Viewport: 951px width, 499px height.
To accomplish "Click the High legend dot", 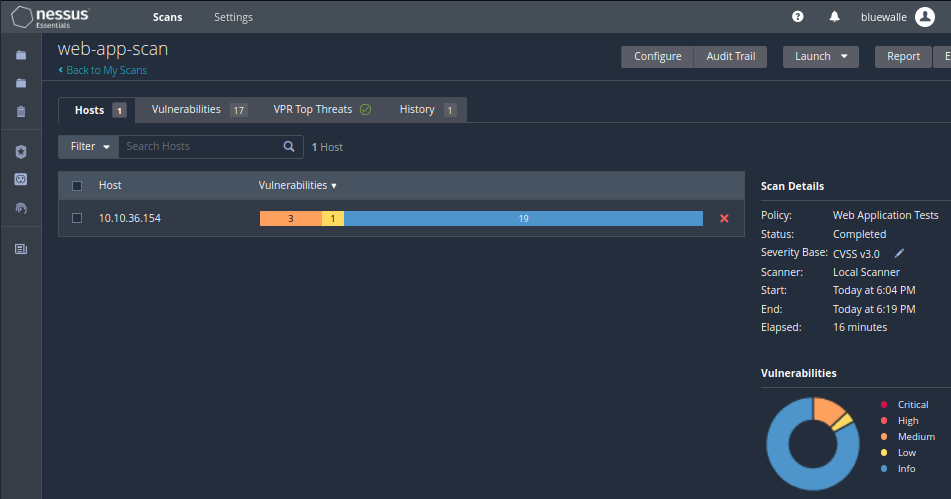I will 884,420.
